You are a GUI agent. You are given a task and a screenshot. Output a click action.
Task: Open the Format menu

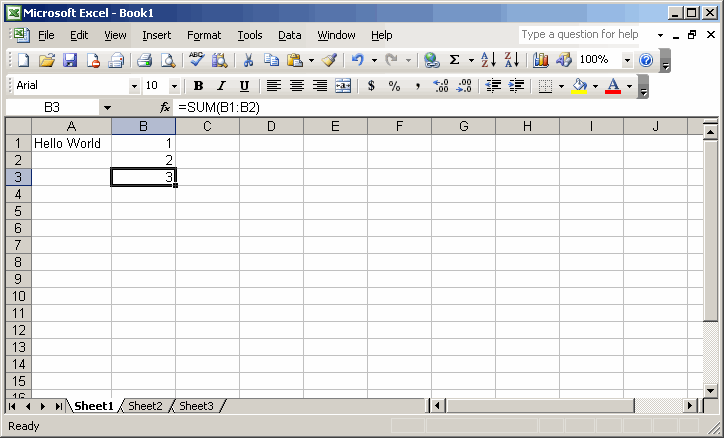(x=204, y=35)
